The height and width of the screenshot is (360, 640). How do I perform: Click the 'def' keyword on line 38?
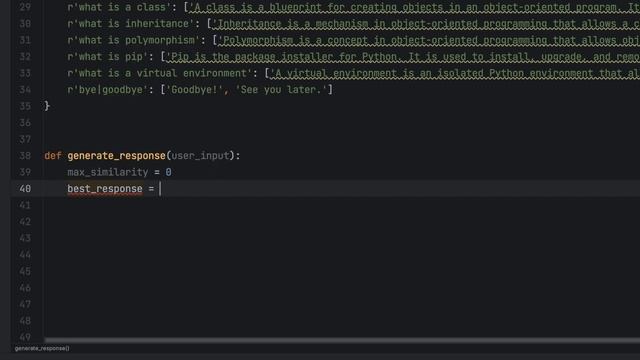coord(53,156)
